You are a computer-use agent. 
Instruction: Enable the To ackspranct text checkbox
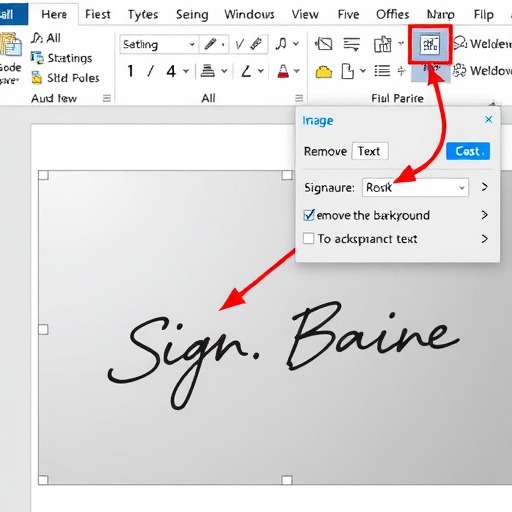point(308,239)
